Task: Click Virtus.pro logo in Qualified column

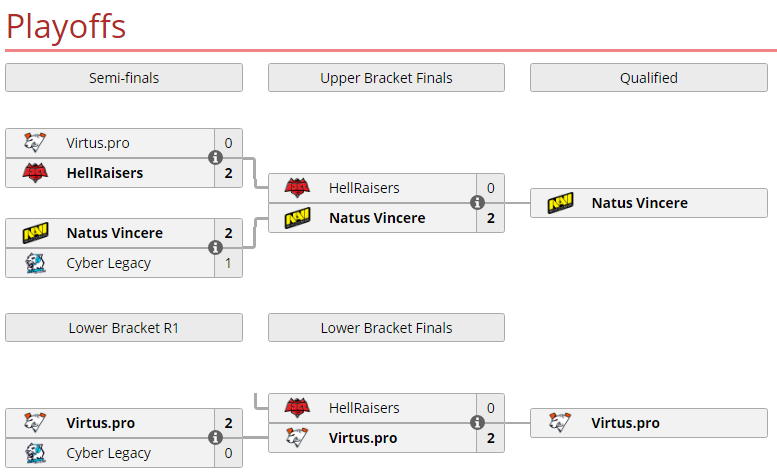Action: [x=560, y=422]
